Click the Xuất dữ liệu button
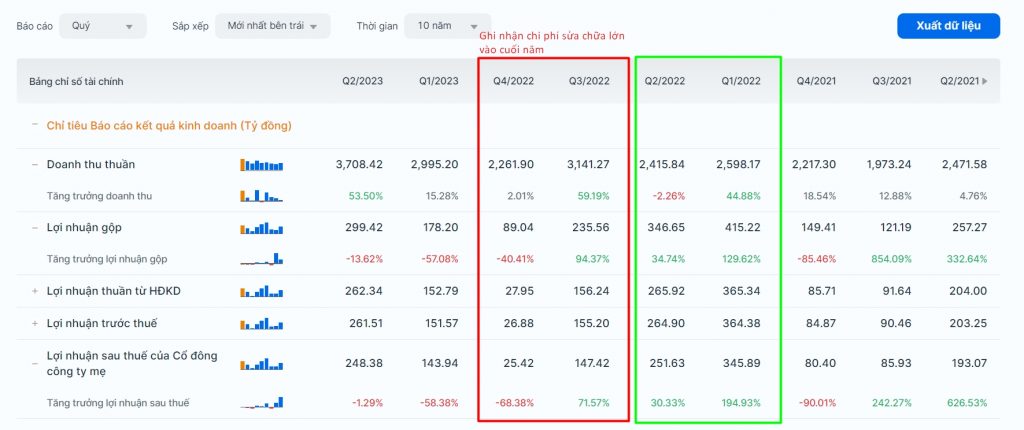Viewport: 1024px width, 430px height. (948, 26)
